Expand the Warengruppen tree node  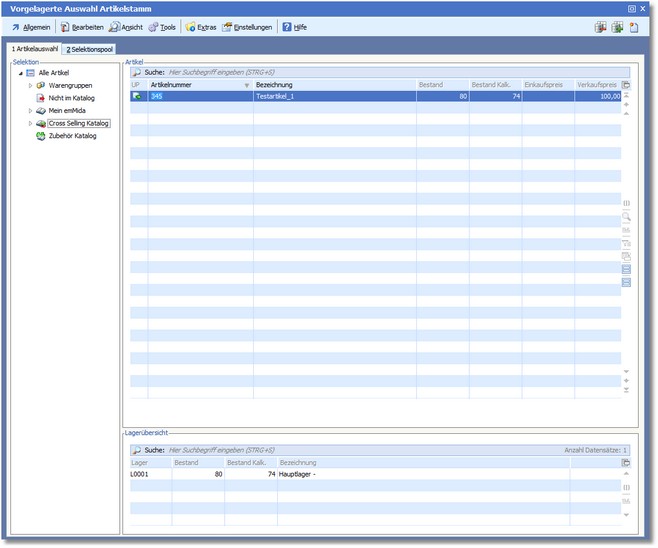click(x=30, y=86)
